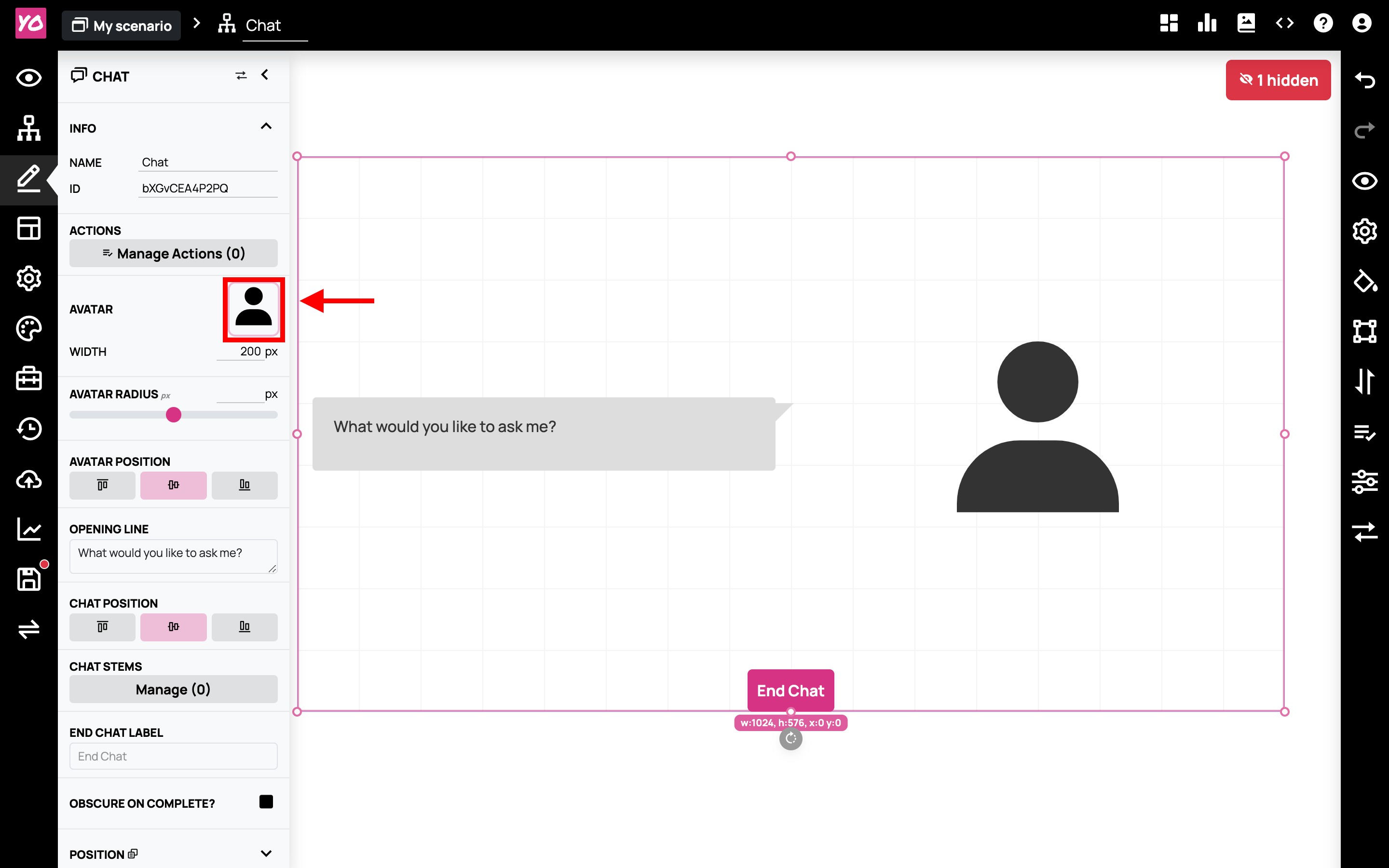Click Manage Actions (0) button
1389x868 pixels.
click(x=173, y=253)
